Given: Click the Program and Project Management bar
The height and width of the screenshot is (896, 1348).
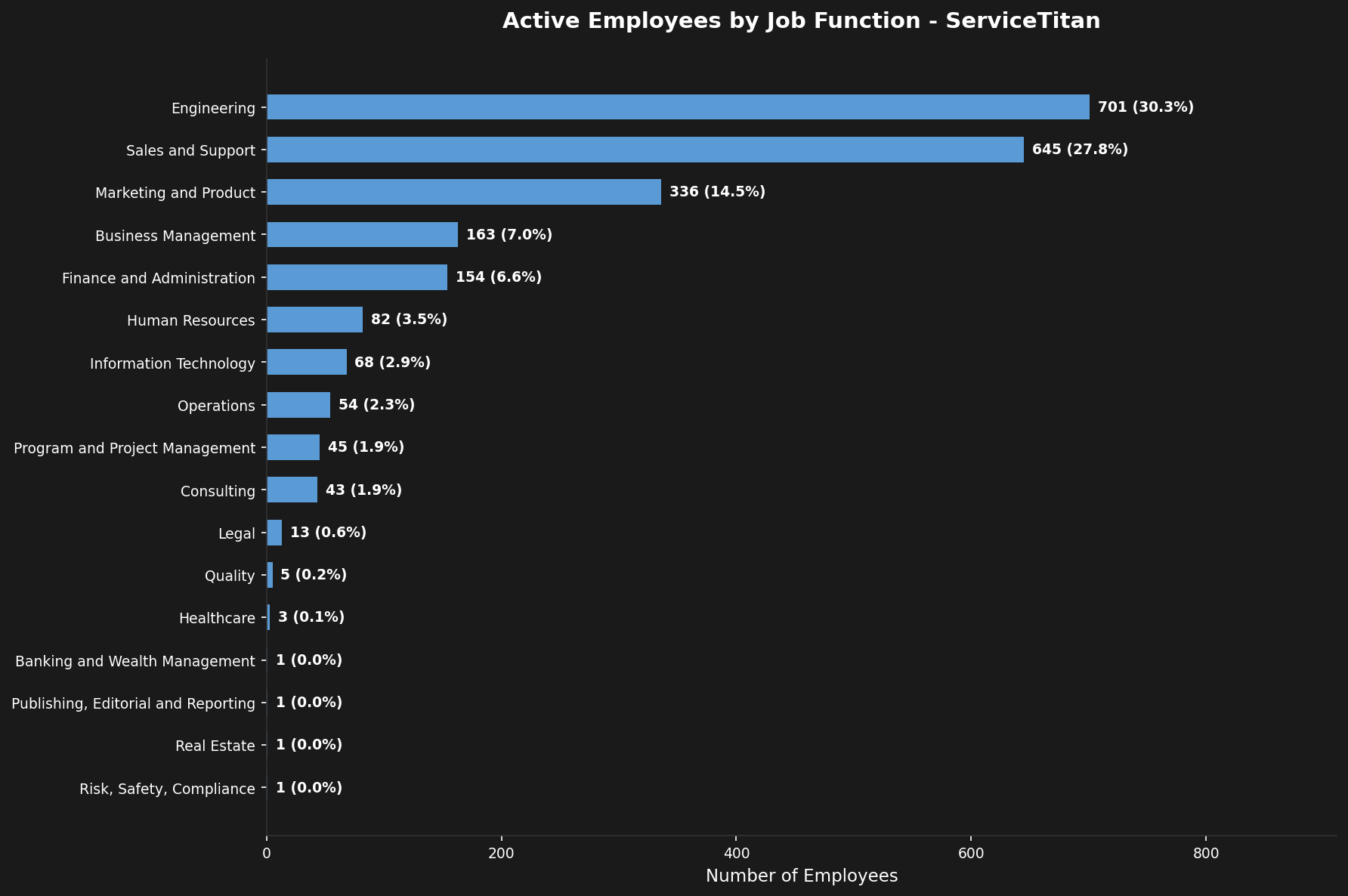Looking at the screenshot, I should 293,447.
